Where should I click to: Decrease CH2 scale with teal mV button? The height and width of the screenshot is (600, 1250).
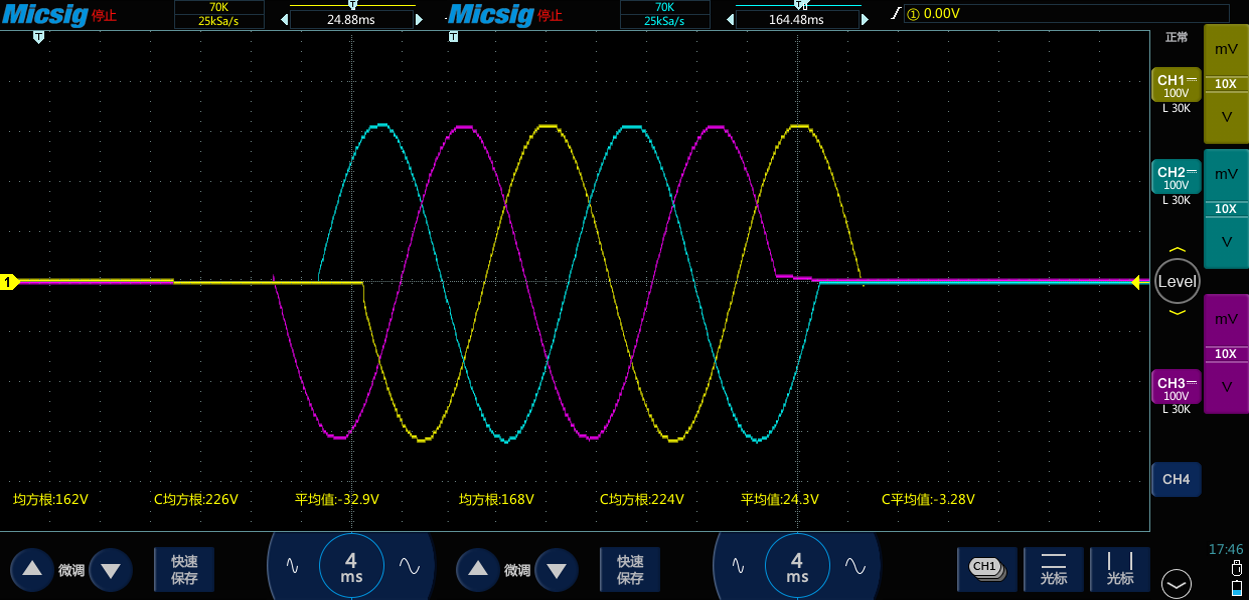(1226, 174)
